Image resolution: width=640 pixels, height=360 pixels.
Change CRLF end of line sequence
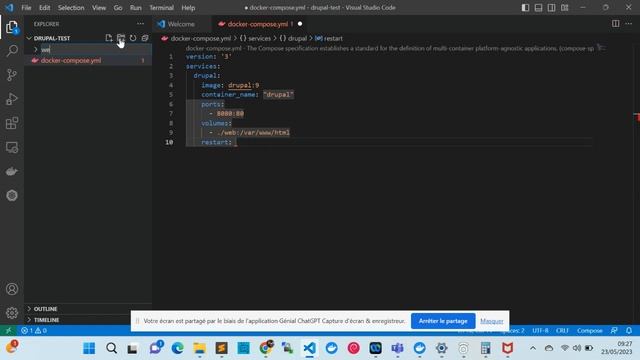(562, 331)
